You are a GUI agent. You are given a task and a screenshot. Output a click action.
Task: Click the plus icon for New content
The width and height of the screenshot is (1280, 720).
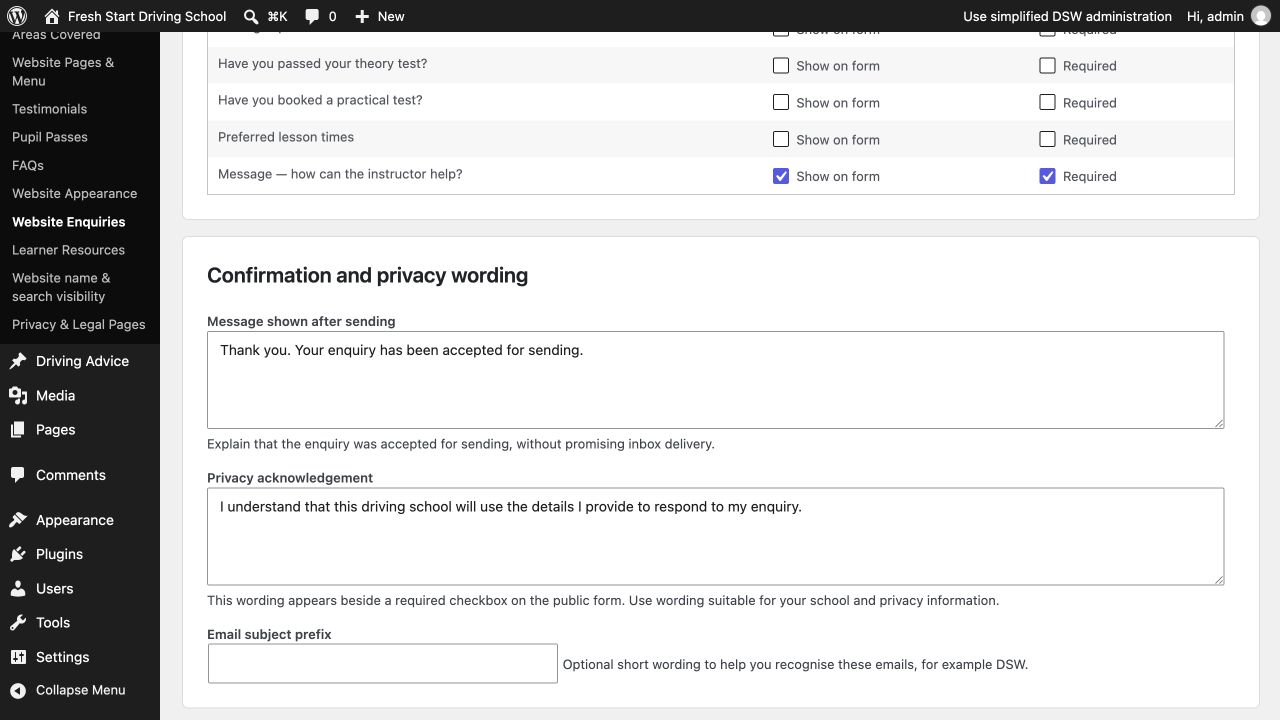click(x=362, y=16)
